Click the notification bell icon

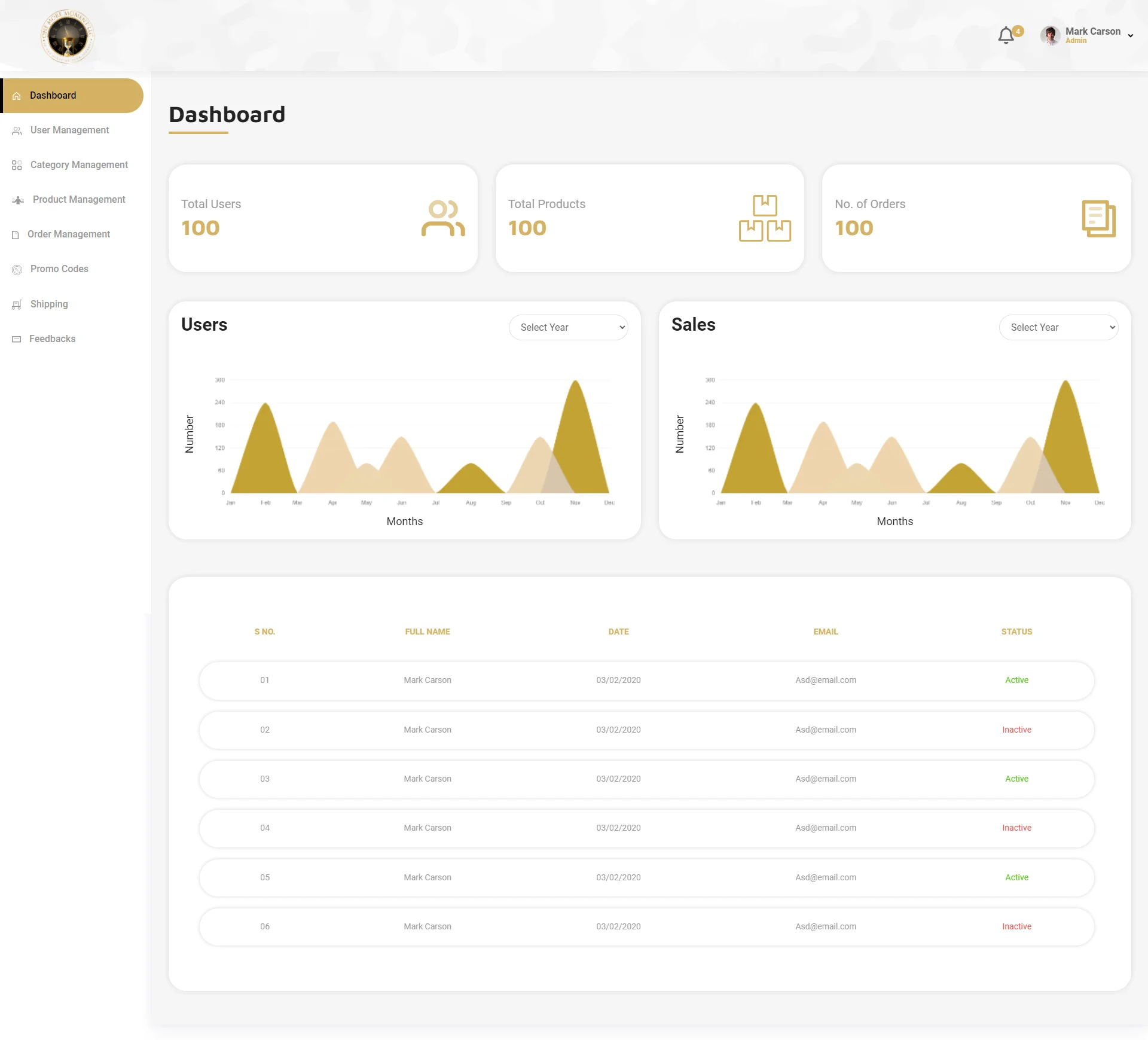pyautogui.click(x=1006, y=36)
